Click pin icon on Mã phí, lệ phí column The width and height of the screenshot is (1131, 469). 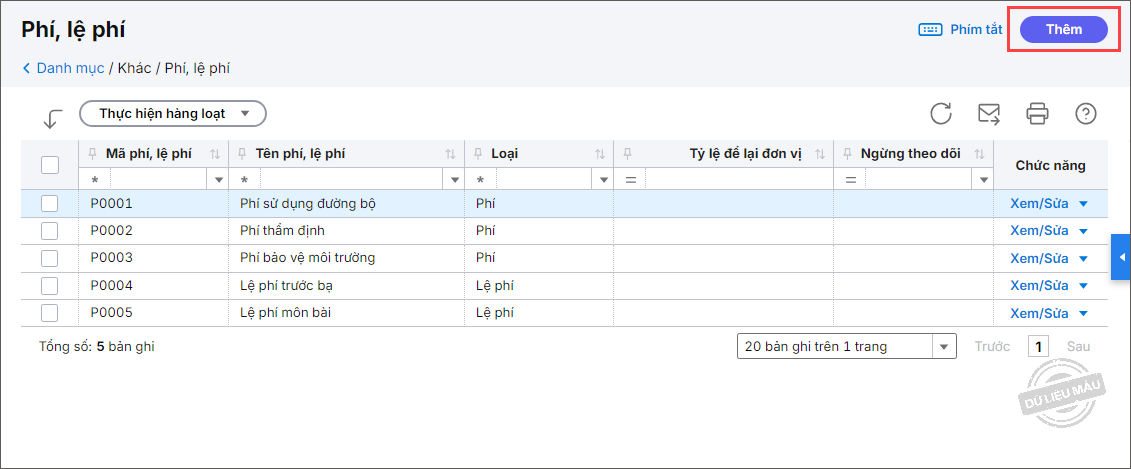pyautogui.click(x=93, y=154)
